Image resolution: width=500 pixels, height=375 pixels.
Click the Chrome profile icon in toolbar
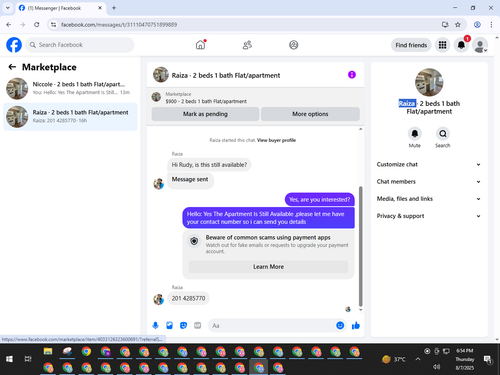point(477,25)
